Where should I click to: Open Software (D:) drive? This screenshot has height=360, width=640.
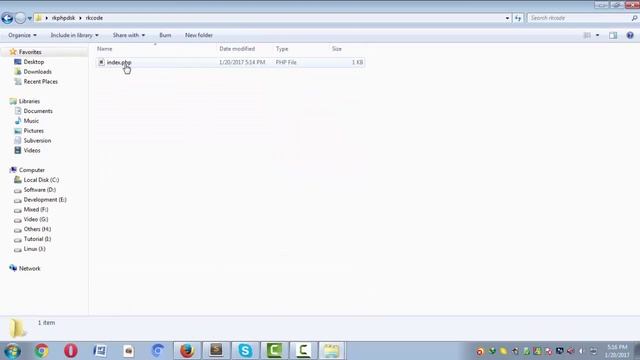40,190
